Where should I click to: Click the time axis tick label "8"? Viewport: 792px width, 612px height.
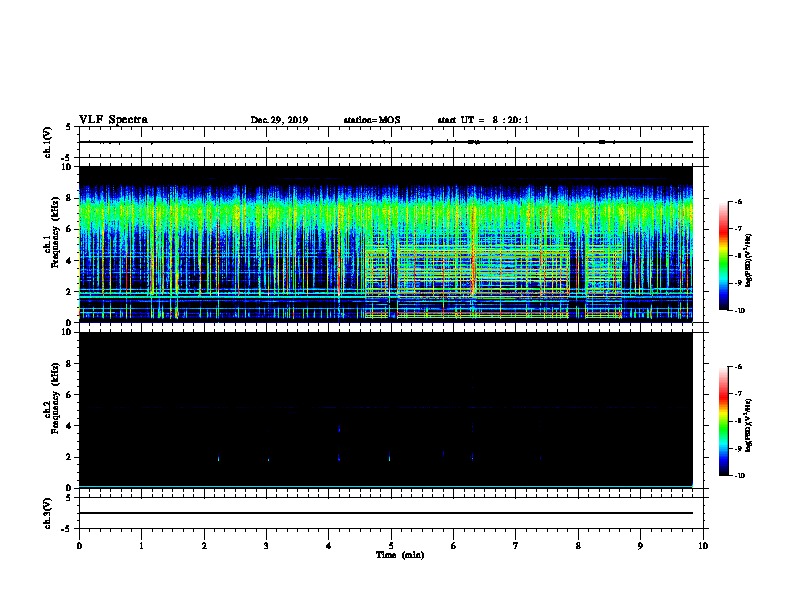[x=578, y=546]
